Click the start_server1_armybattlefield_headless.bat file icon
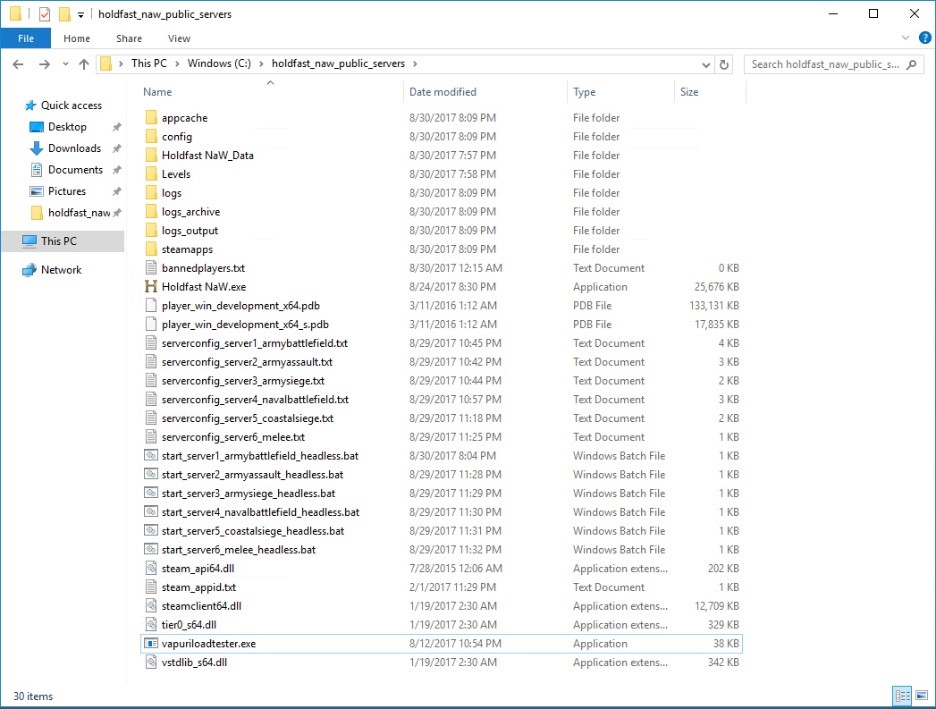Image resolution: width=936 pixels, height=709 pixels. tap(151, 456)
